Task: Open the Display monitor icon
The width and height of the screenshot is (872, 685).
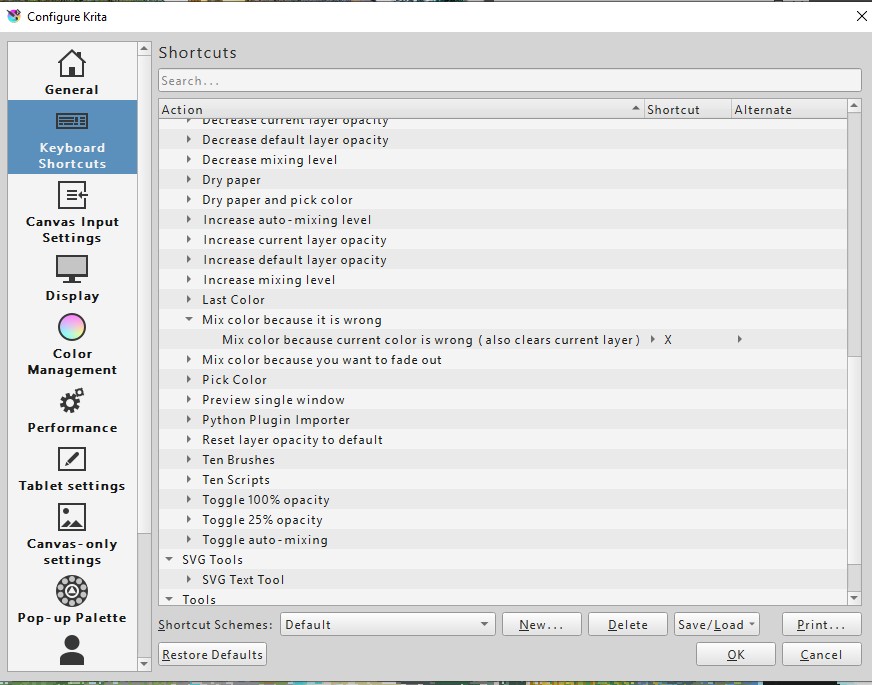Action: 72,269
